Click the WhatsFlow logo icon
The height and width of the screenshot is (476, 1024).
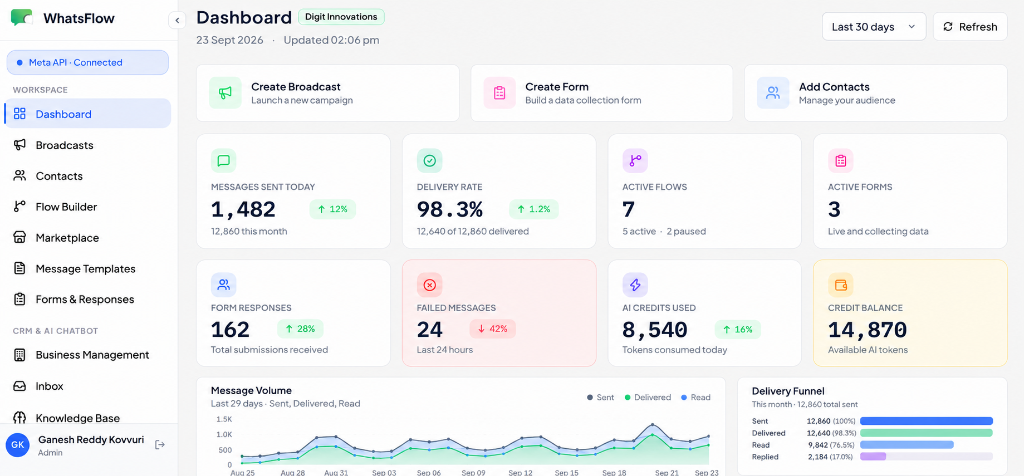(22, 18)
